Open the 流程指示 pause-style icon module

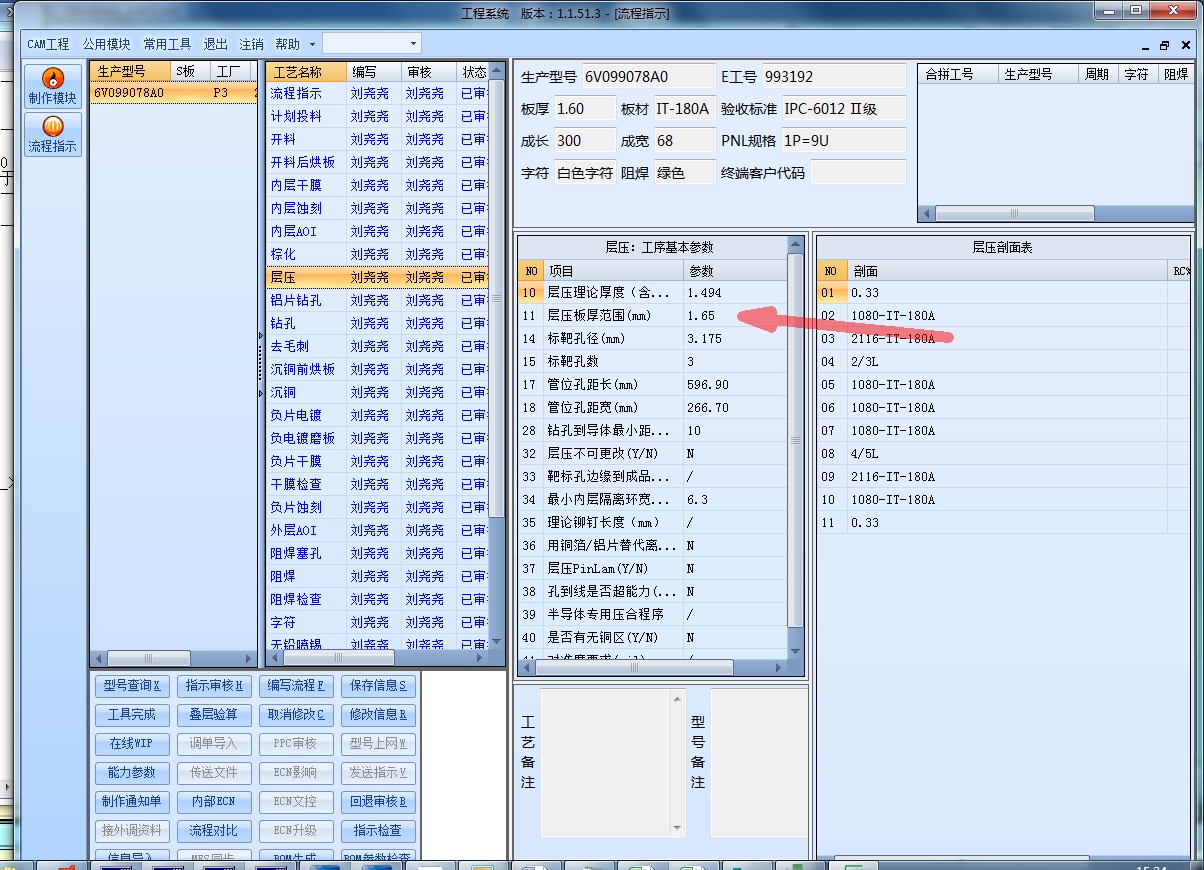[x=52, y=134]
